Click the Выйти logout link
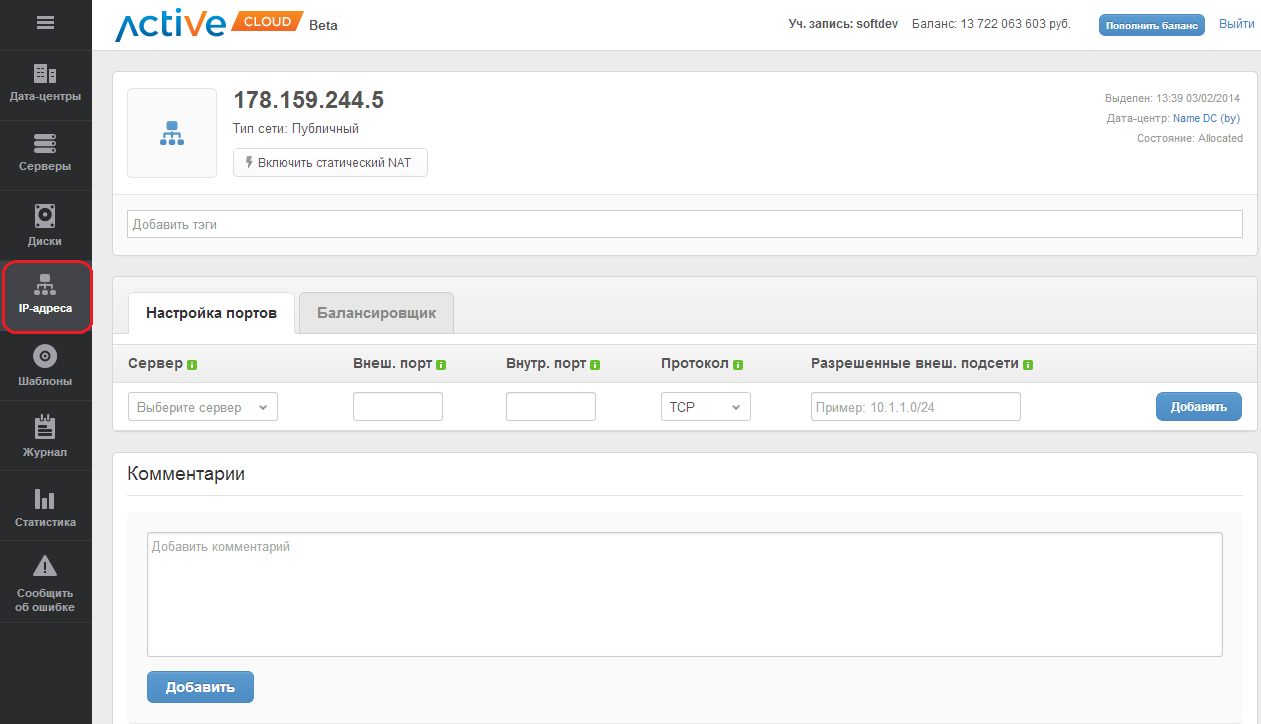1261x724 pixels. point(1236,24)
